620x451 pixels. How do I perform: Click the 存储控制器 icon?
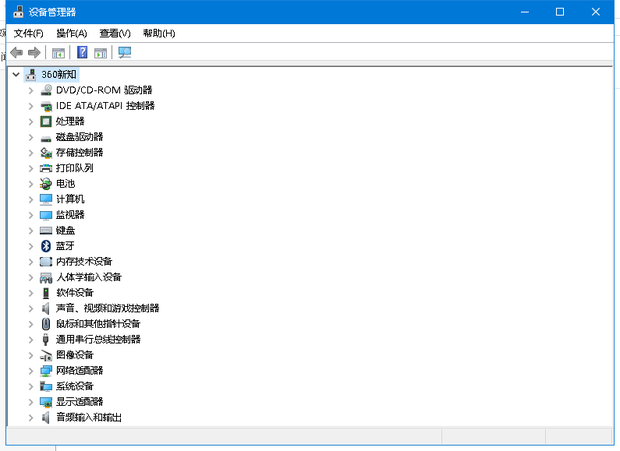click(46, 153)
